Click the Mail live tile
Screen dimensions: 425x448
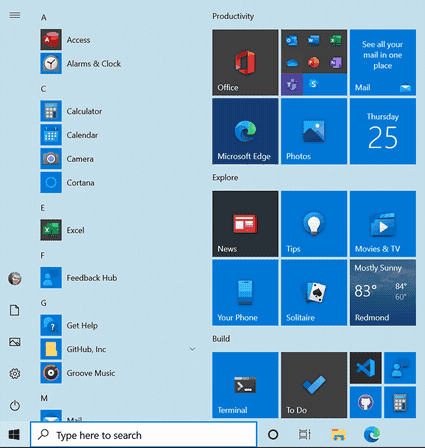click(383, 62)
